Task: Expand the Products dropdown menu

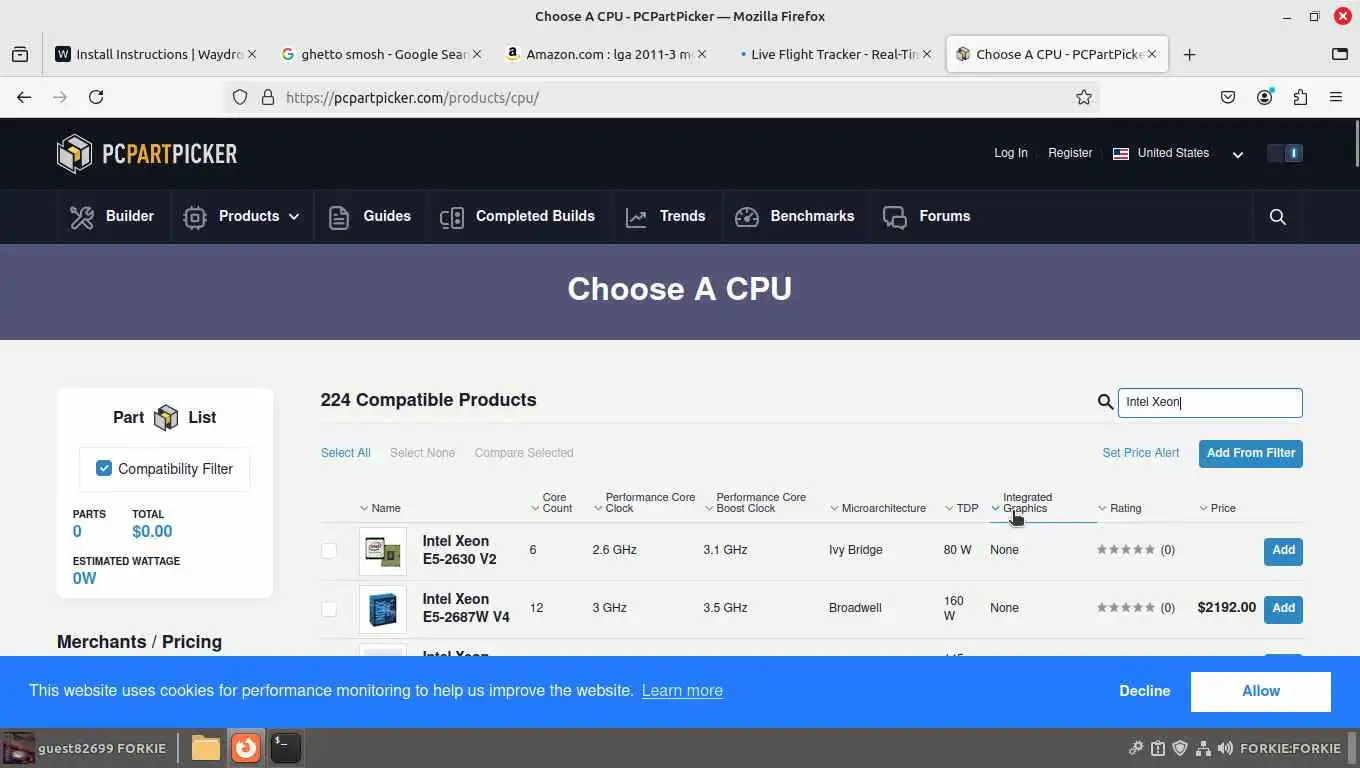Action: click(x=294, y=216)
